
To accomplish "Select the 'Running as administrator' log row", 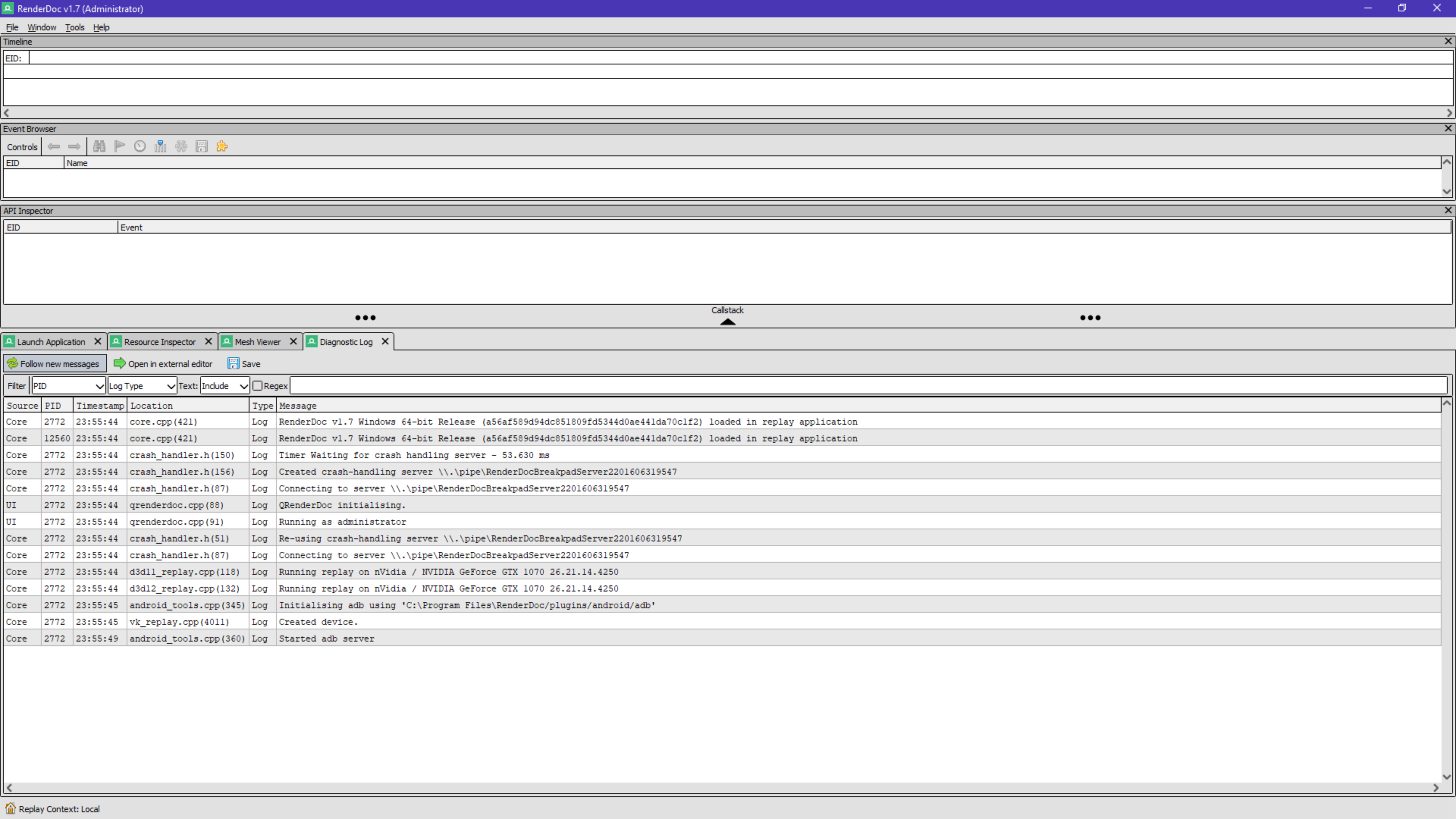I will [x=722, y=522].
